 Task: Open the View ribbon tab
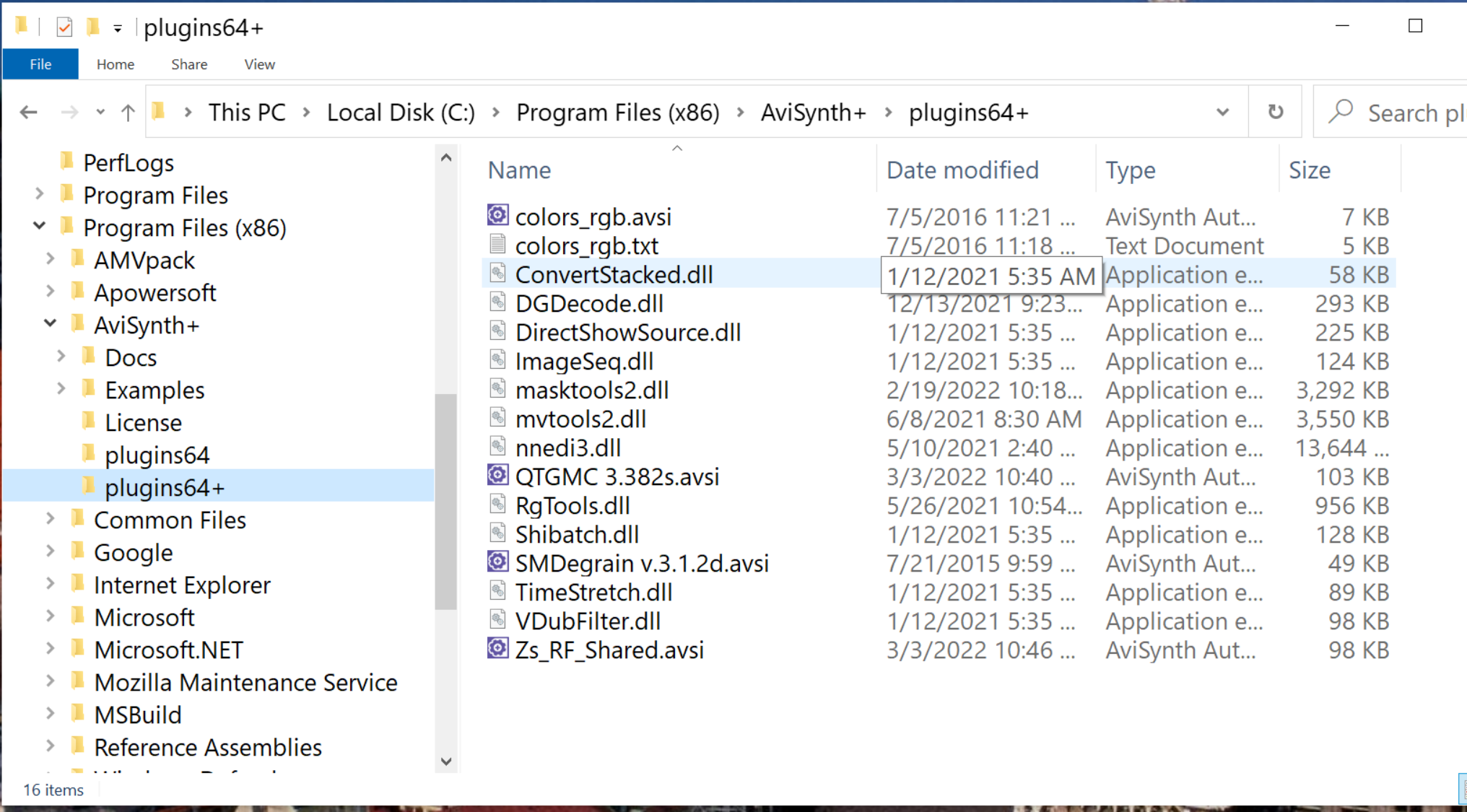(259, 64)
